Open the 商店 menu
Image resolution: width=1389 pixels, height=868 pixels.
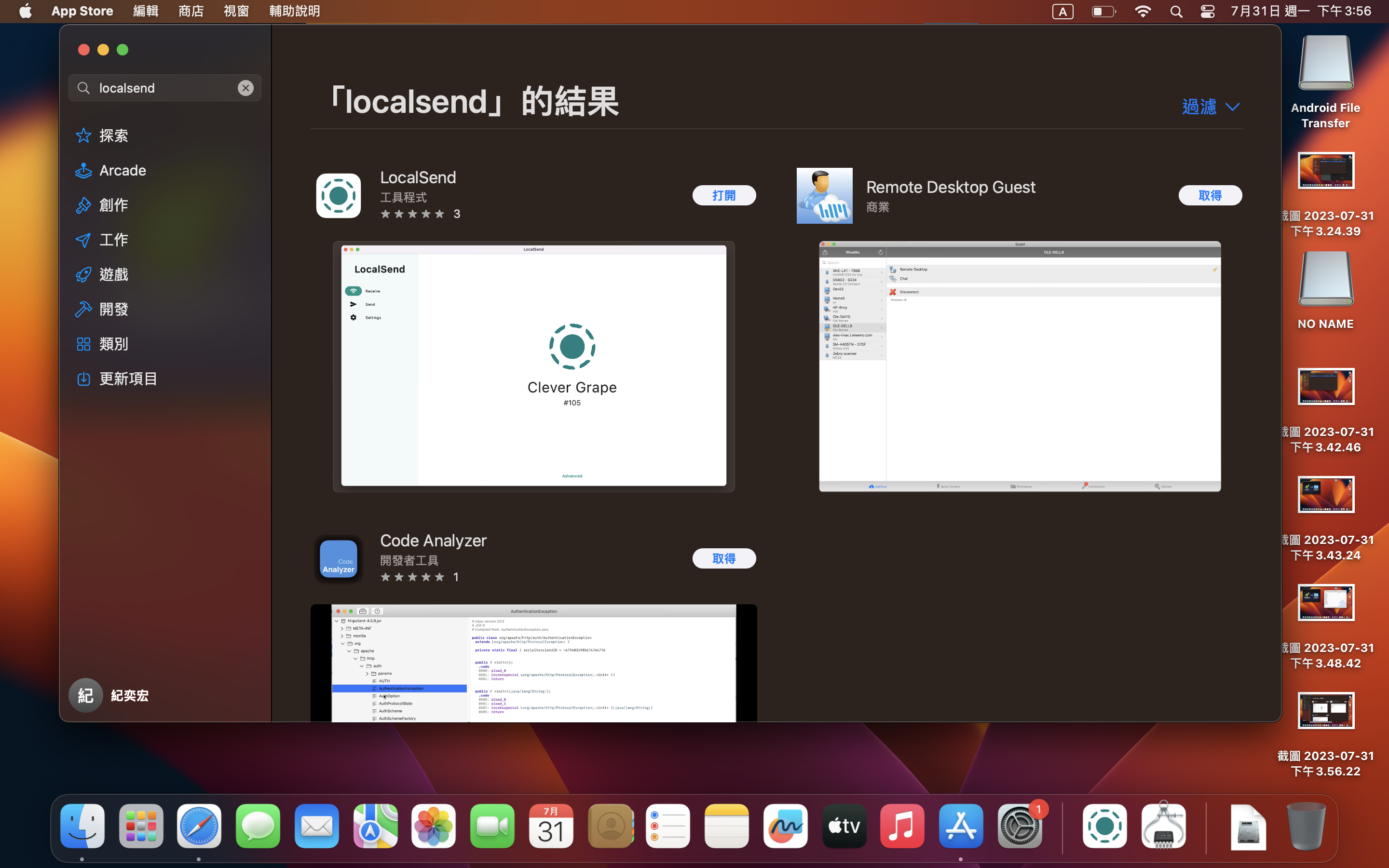(191, 11)
